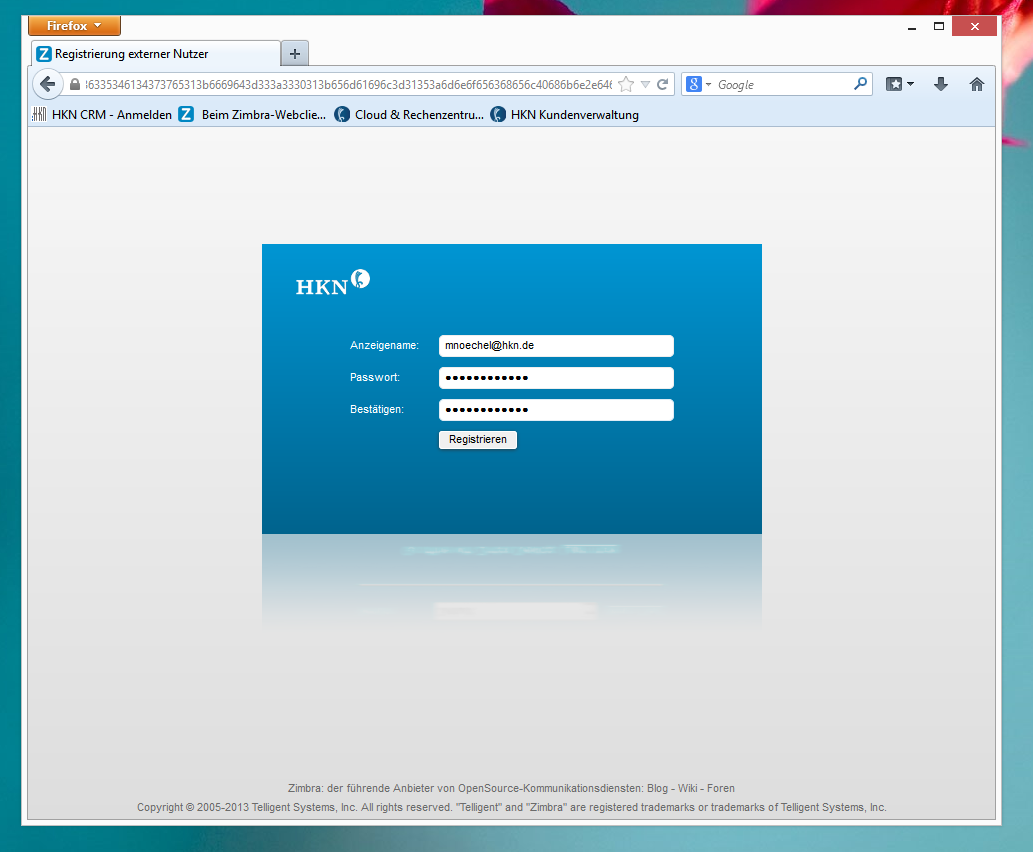Screen dimensions: 1033x852
Task: Click the HKN logo on login panel
Action: pyautogui.click(x=333, y=283)
